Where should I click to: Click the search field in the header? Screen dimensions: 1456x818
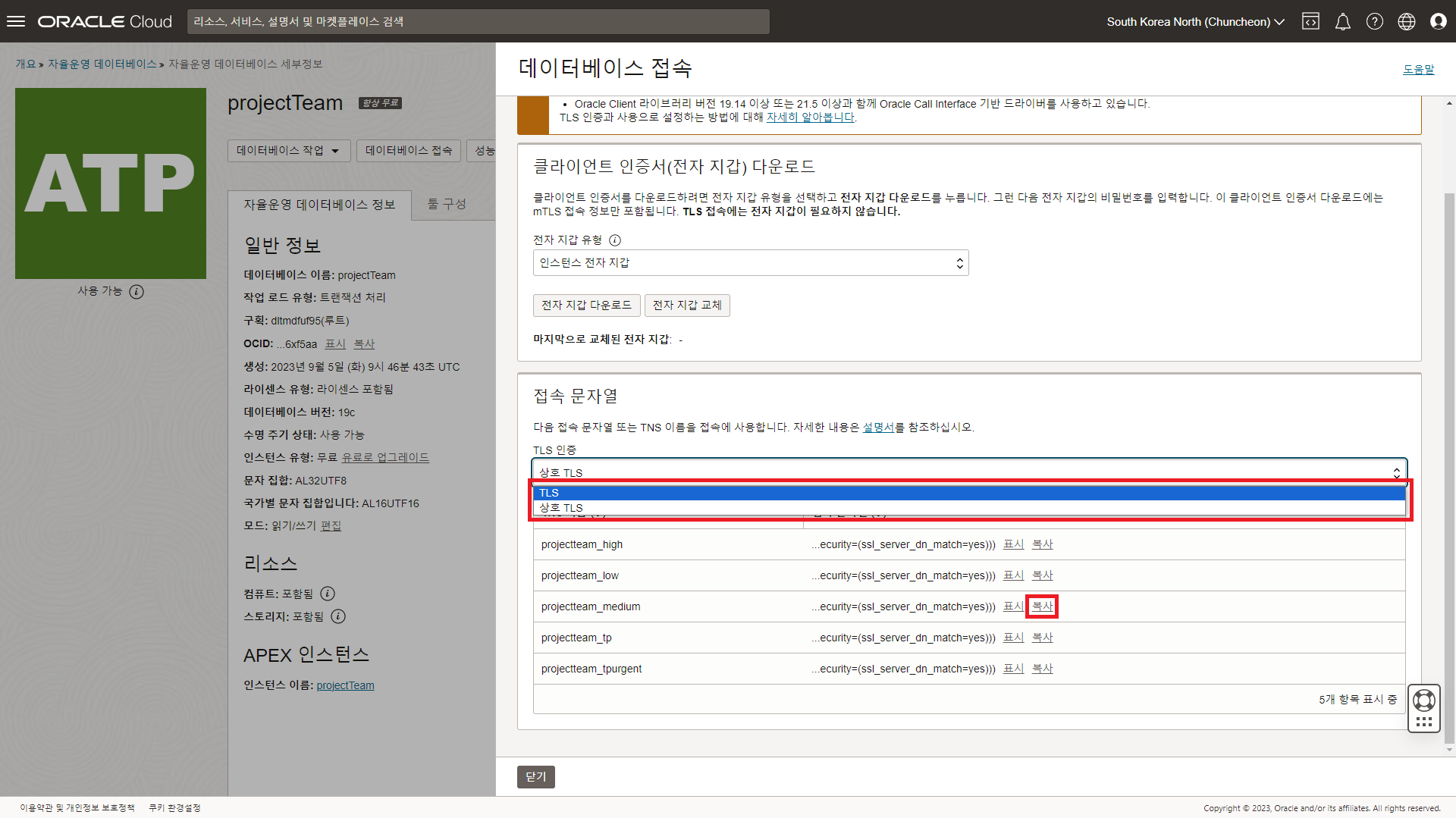tap(479, 21)
